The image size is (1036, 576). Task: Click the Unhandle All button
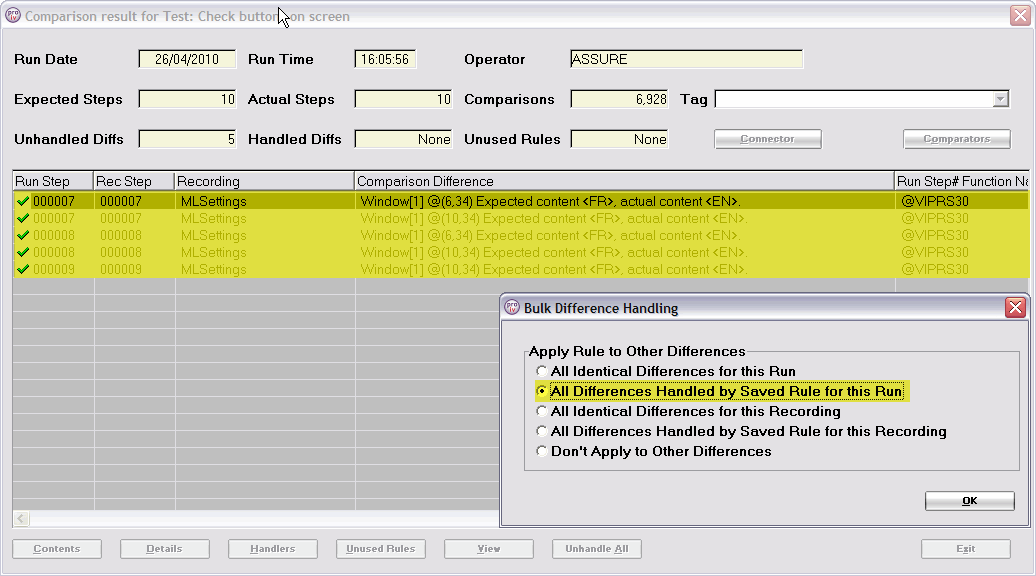pyautogui.click(x=597, y=549)
